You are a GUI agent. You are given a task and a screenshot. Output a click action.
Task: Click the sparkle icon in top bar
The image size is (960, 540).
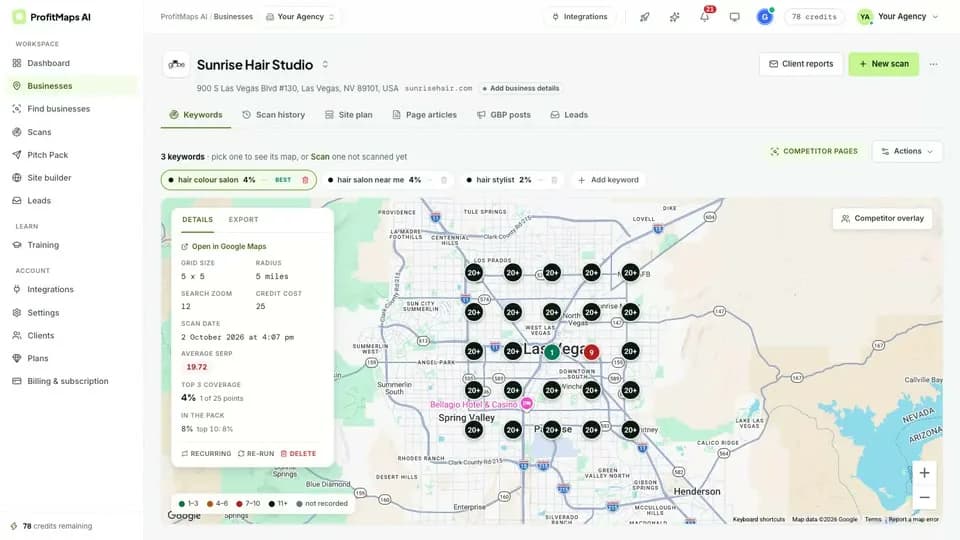[x=675, y=17]
